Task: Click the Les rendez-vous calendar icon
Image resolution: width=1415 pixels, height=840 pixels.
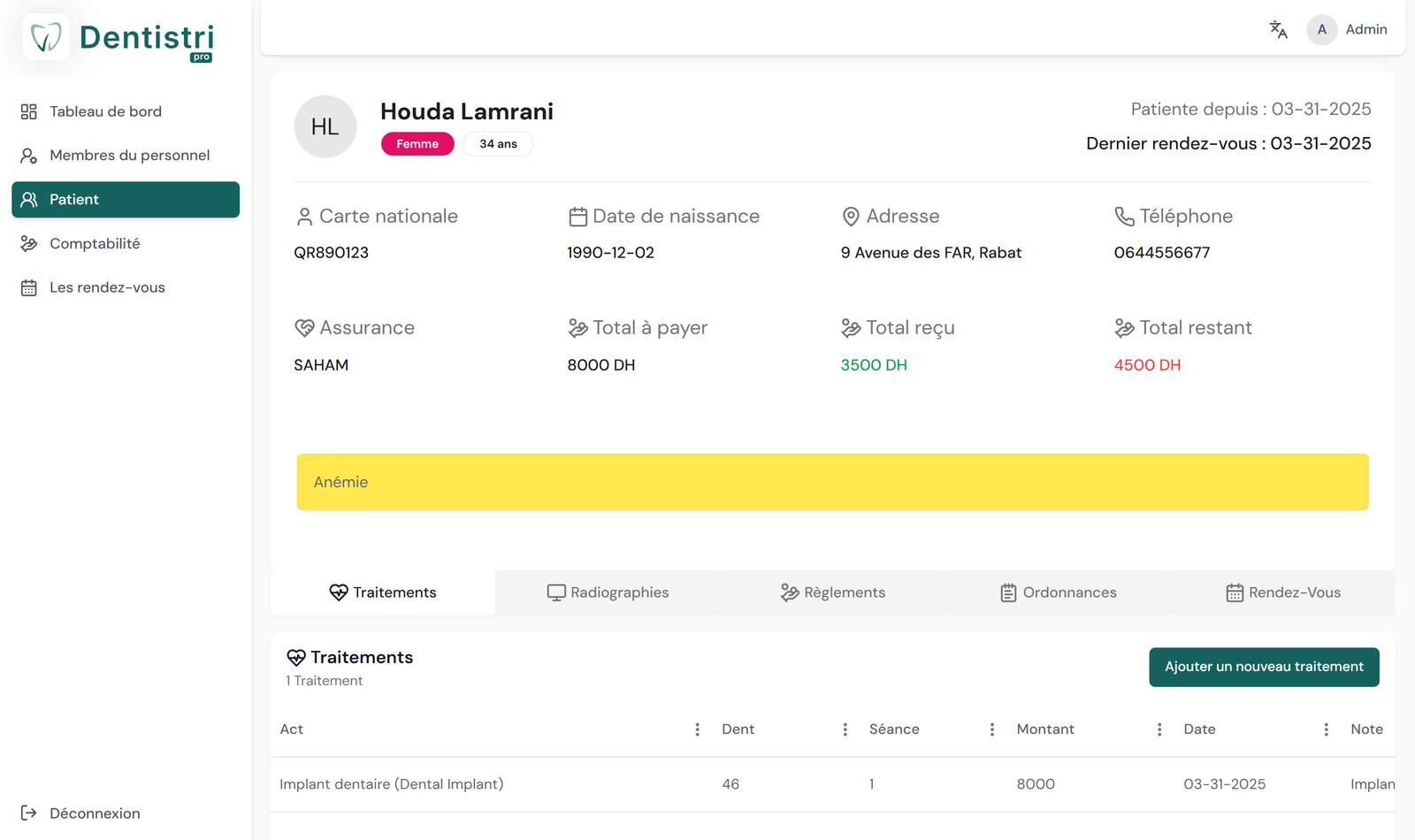Action: click(29, 287)
